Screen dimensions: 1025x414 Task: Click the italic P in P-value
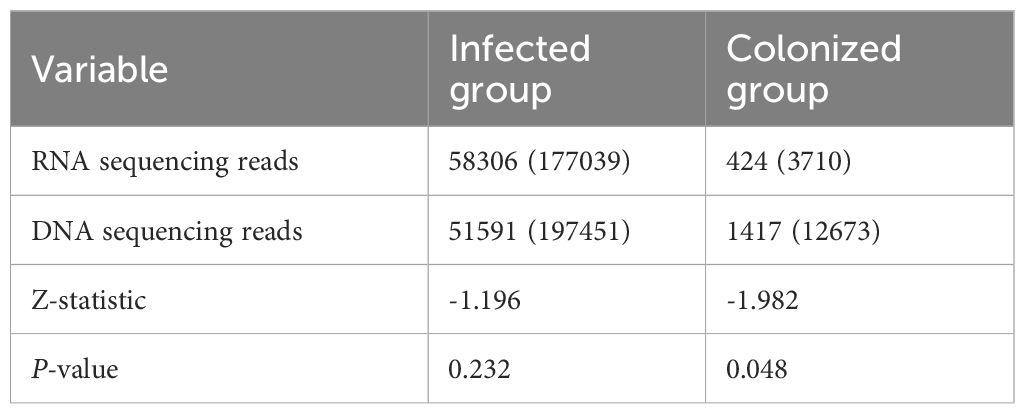(x=38, y=370)
